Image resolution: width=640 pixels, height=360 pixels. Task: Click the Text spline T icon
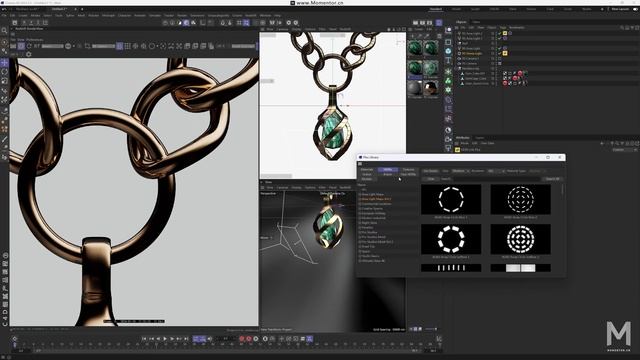[448, 60]
